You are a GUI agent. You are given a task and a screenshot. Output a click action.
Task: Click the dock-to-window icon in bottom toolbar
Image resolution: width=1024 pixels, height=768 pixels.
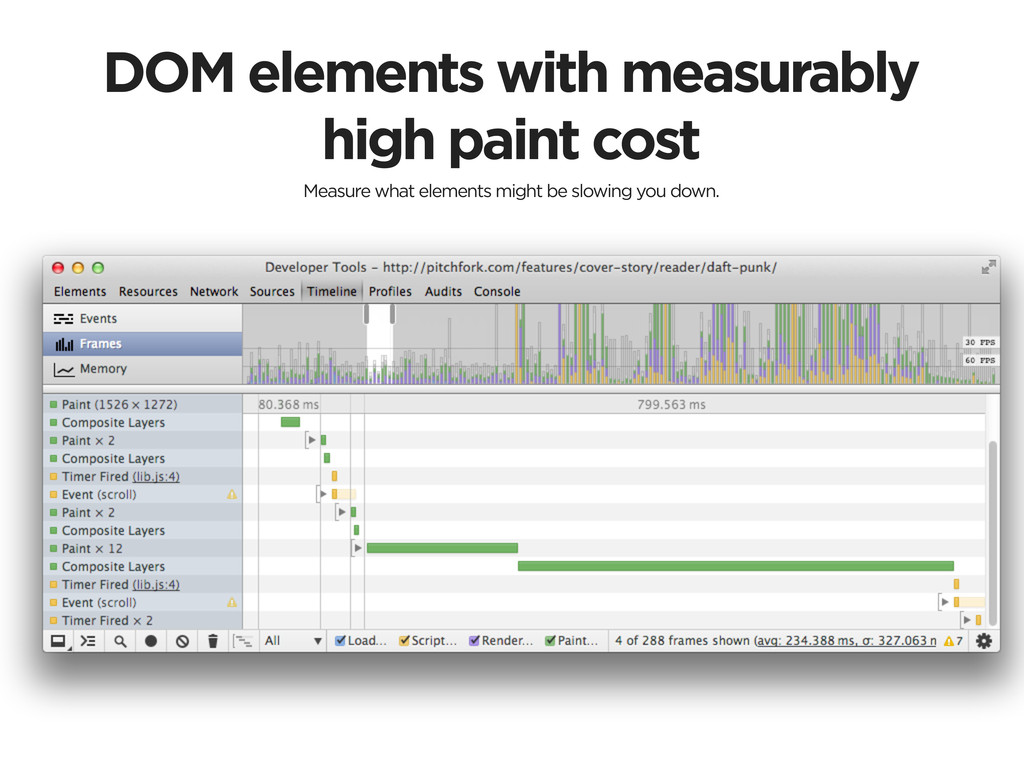(60, 641)
